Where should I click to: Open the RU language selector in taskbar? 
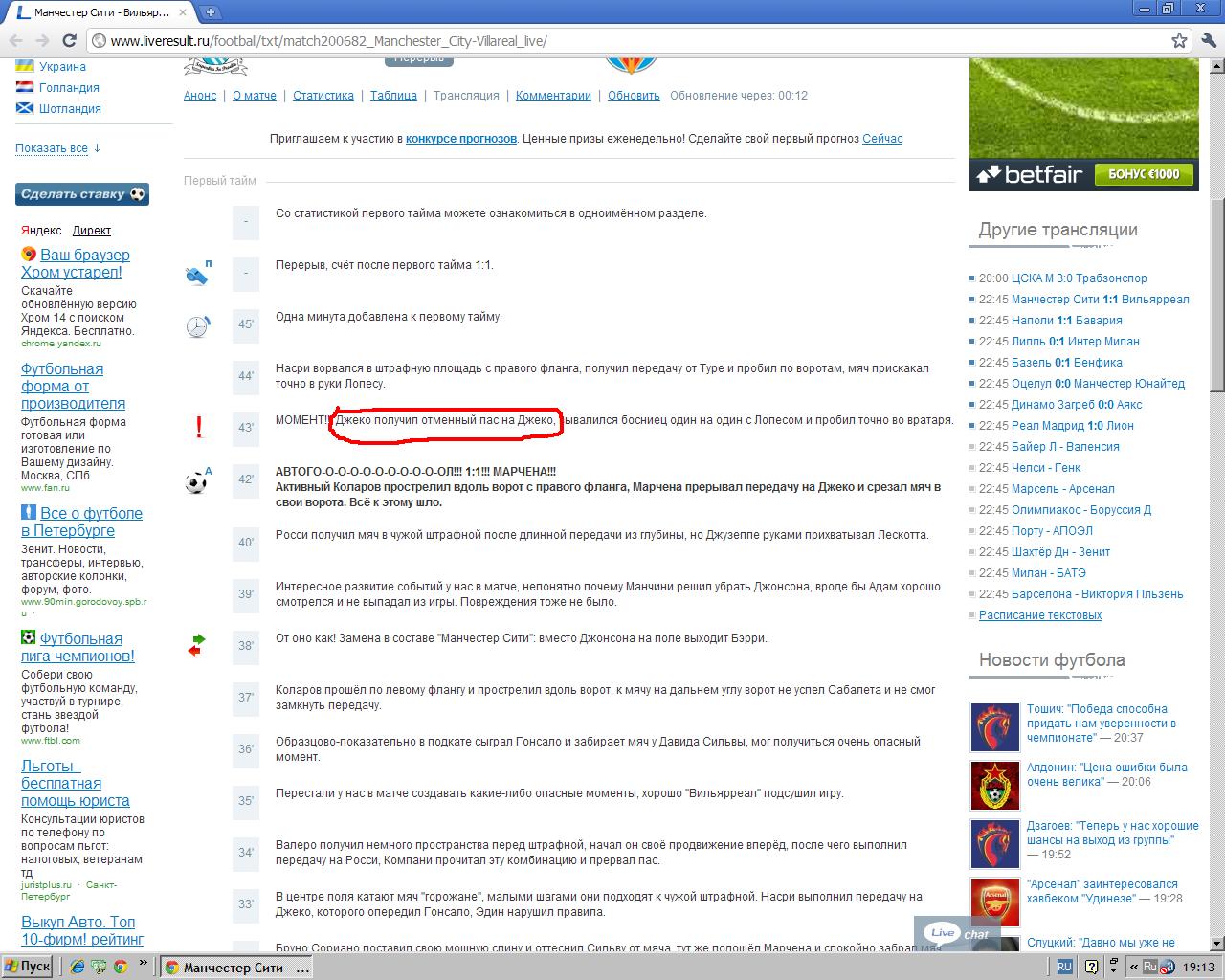click(x=1064, y=967)
